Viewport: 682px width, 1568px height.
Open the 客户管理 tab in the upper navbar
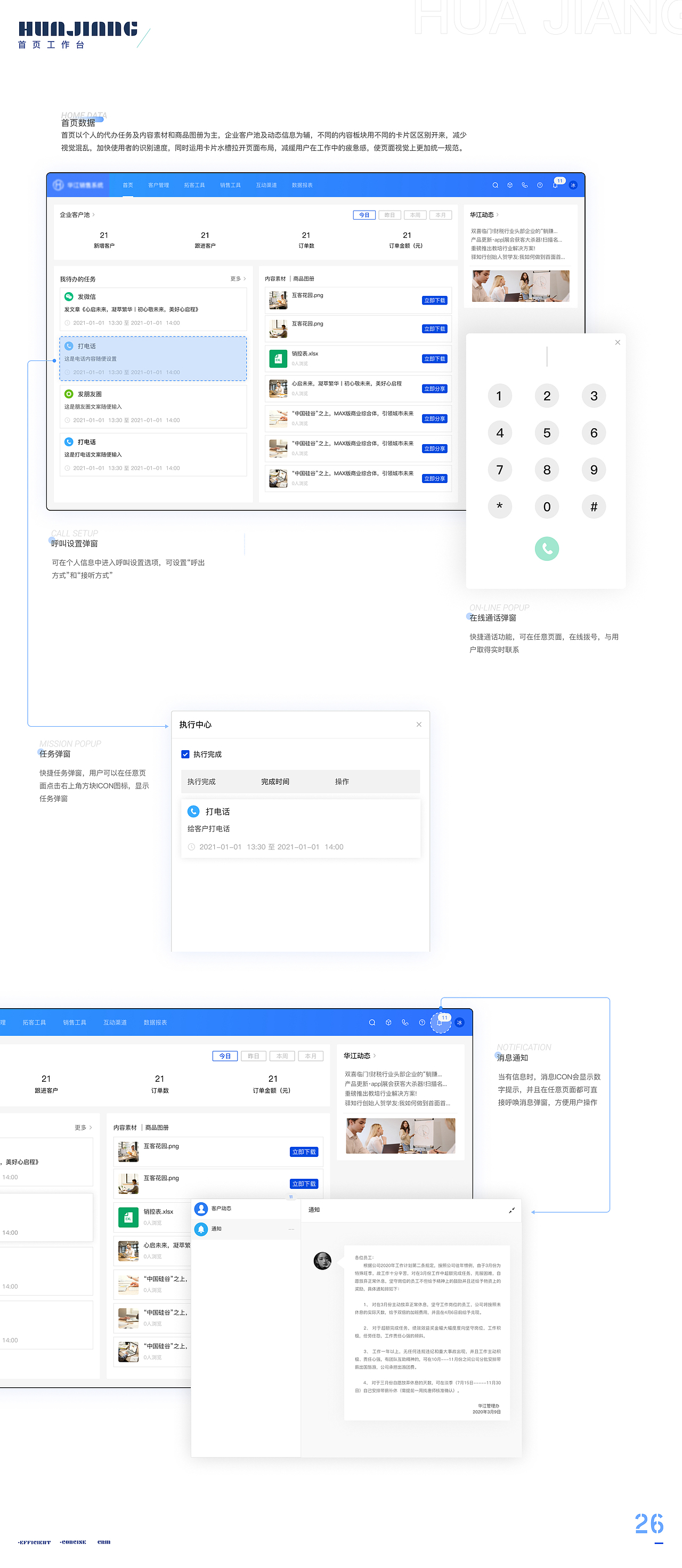(159, 185)
